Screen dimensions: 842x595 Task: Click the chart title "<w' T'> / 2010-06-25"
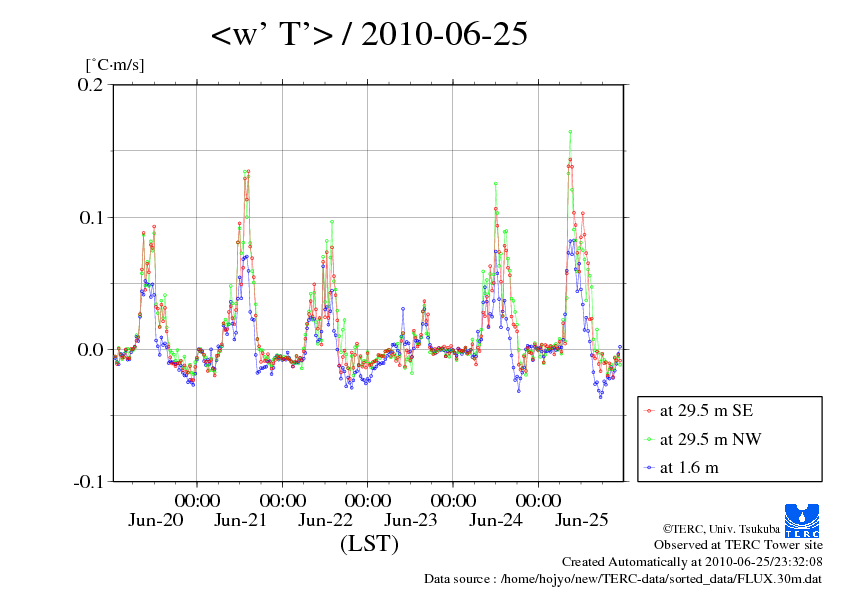click(x=369, y=34)
